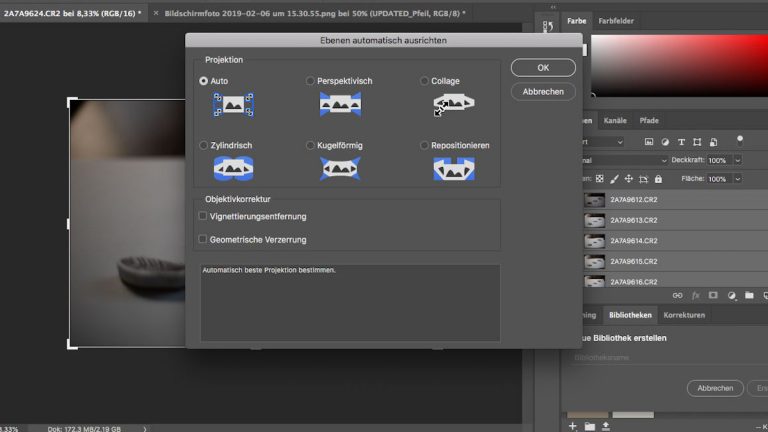This screenshot has width=768, height=432.
Task: Select the Zylindrisch projection radio button
Action: (204, 145)
